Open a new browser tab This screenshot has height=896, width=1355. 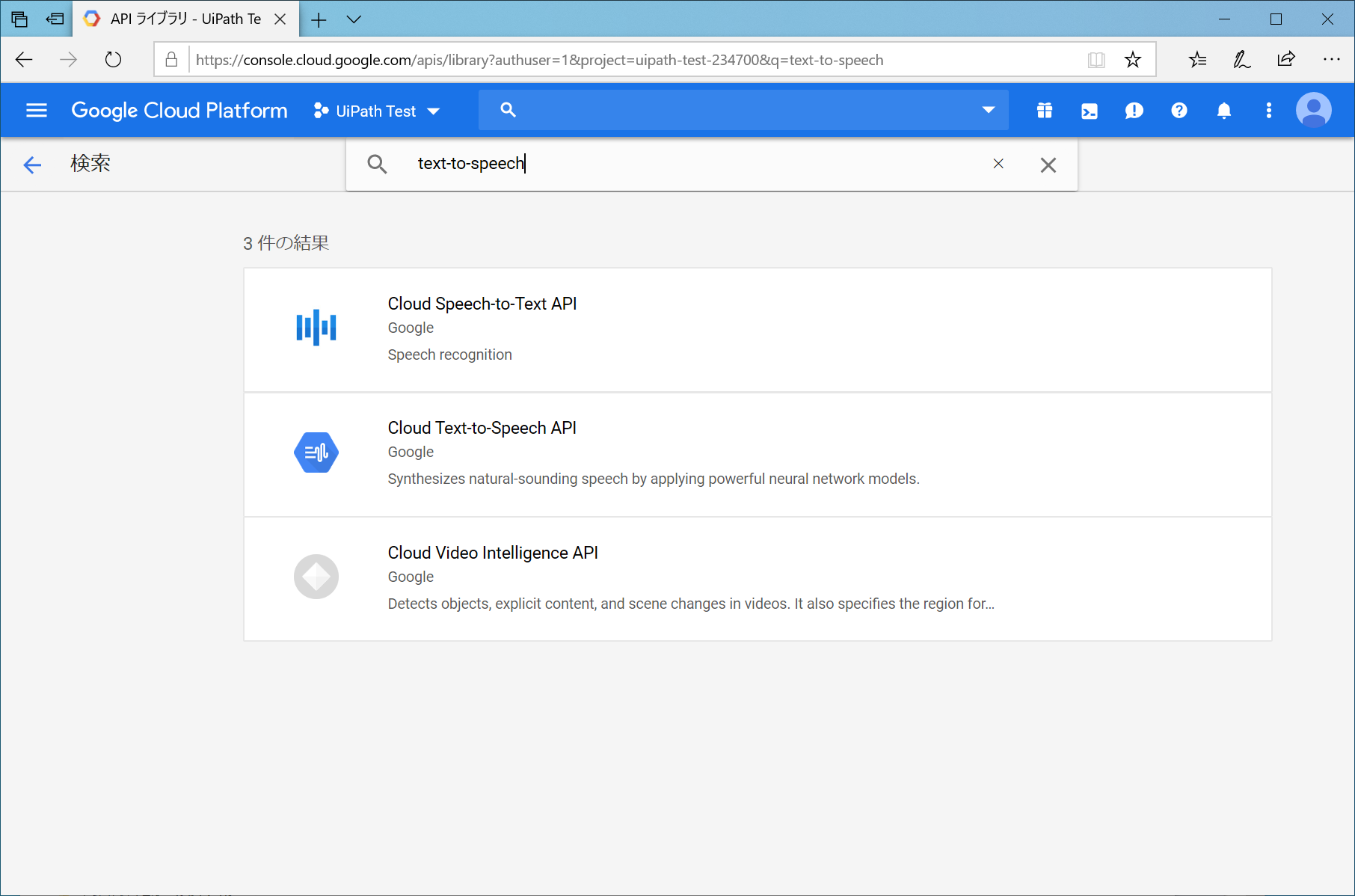pos(319,20)
